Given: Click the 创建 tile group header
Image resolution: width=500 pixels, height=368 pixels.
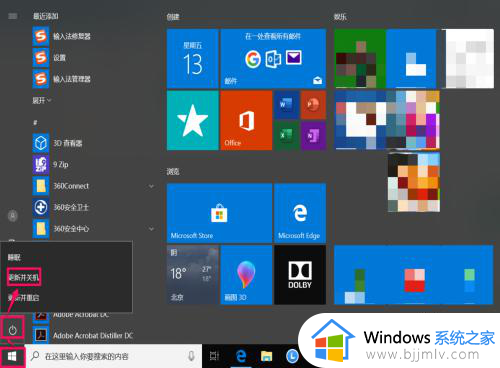Looking at the screenshot, I should 173,17.
